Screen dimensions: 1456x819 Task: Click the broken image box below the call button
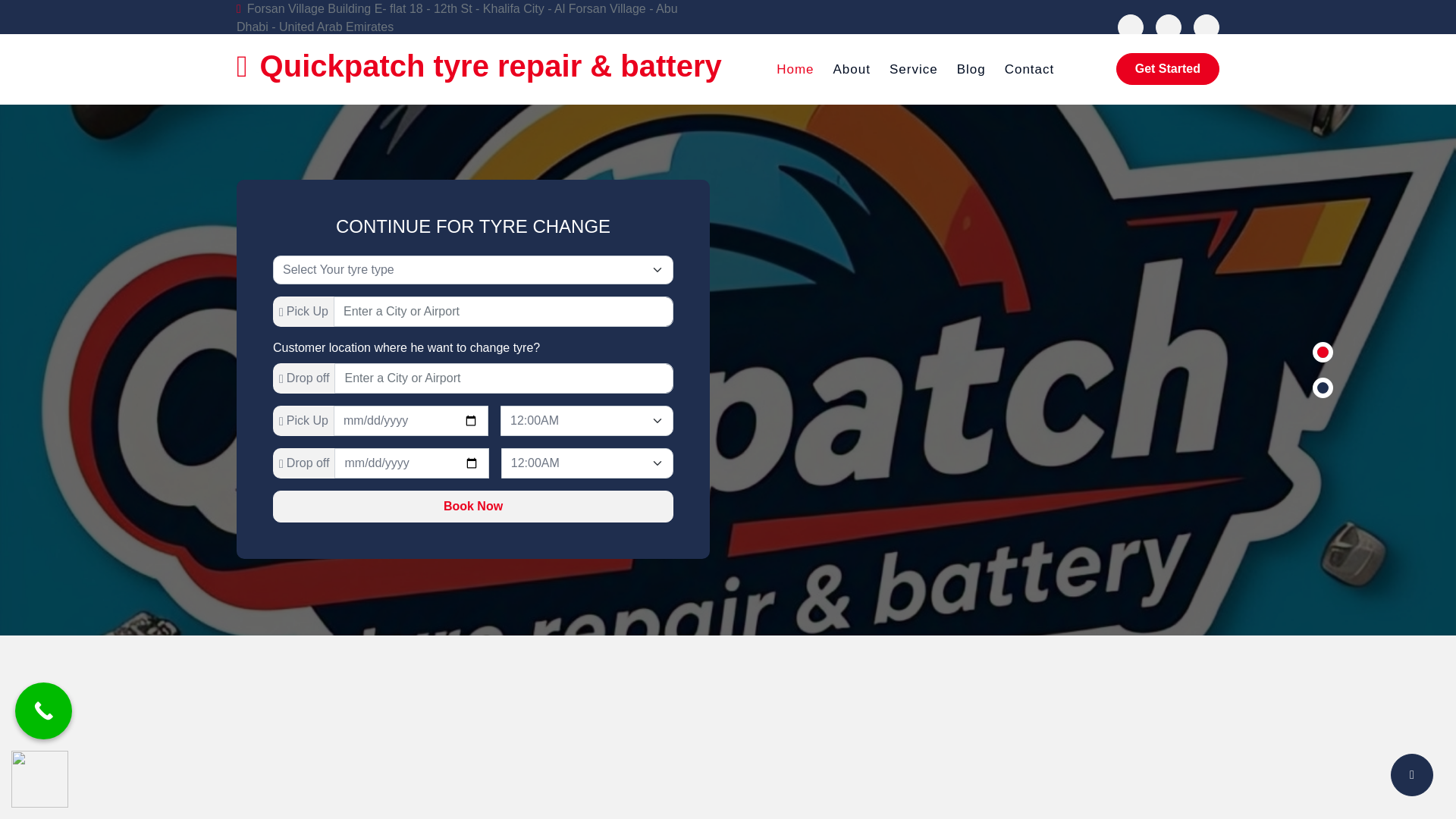[x=39, y=779]
